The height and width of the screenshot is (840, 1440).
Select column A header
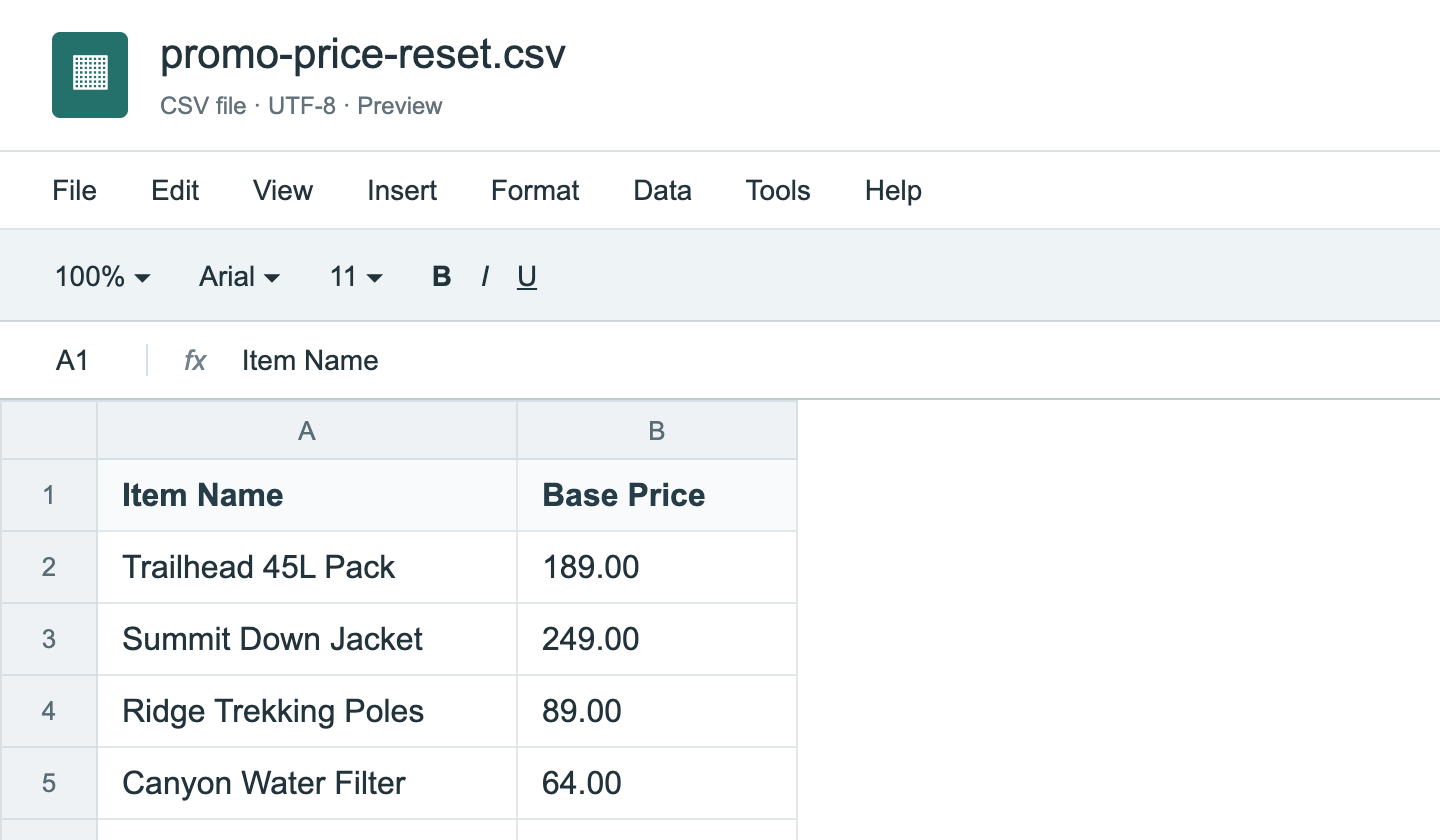click(x=307, y=430)
